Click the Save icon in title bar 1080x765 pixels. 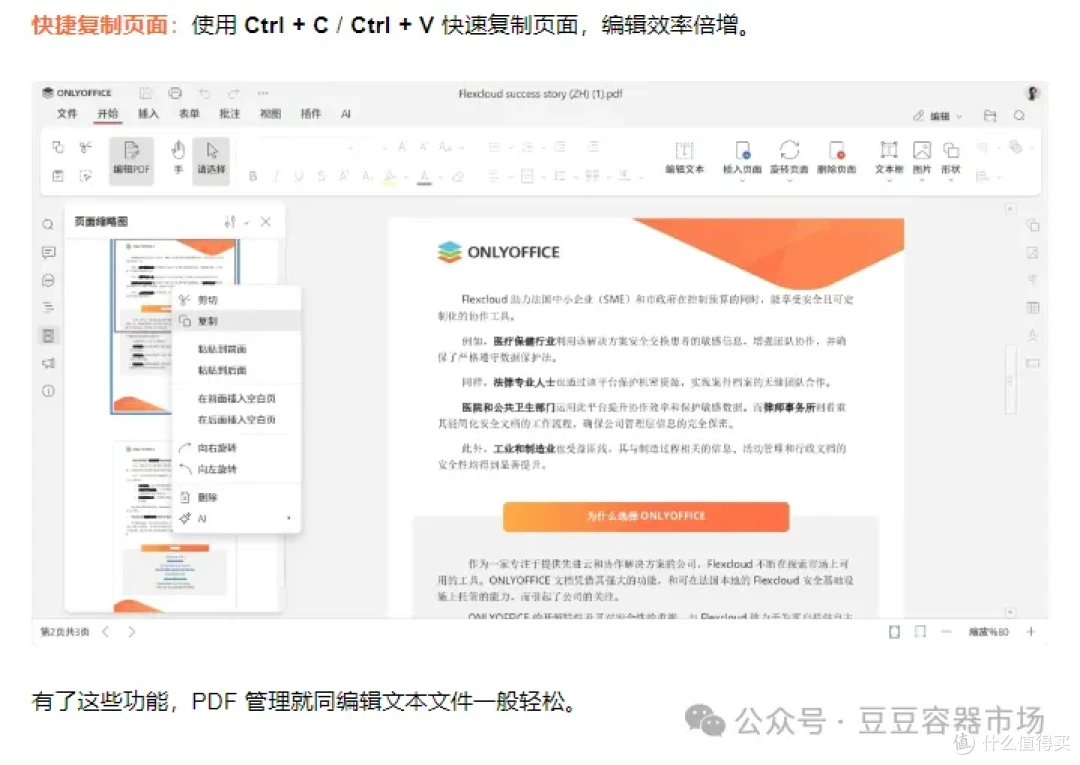pos(145,93)
